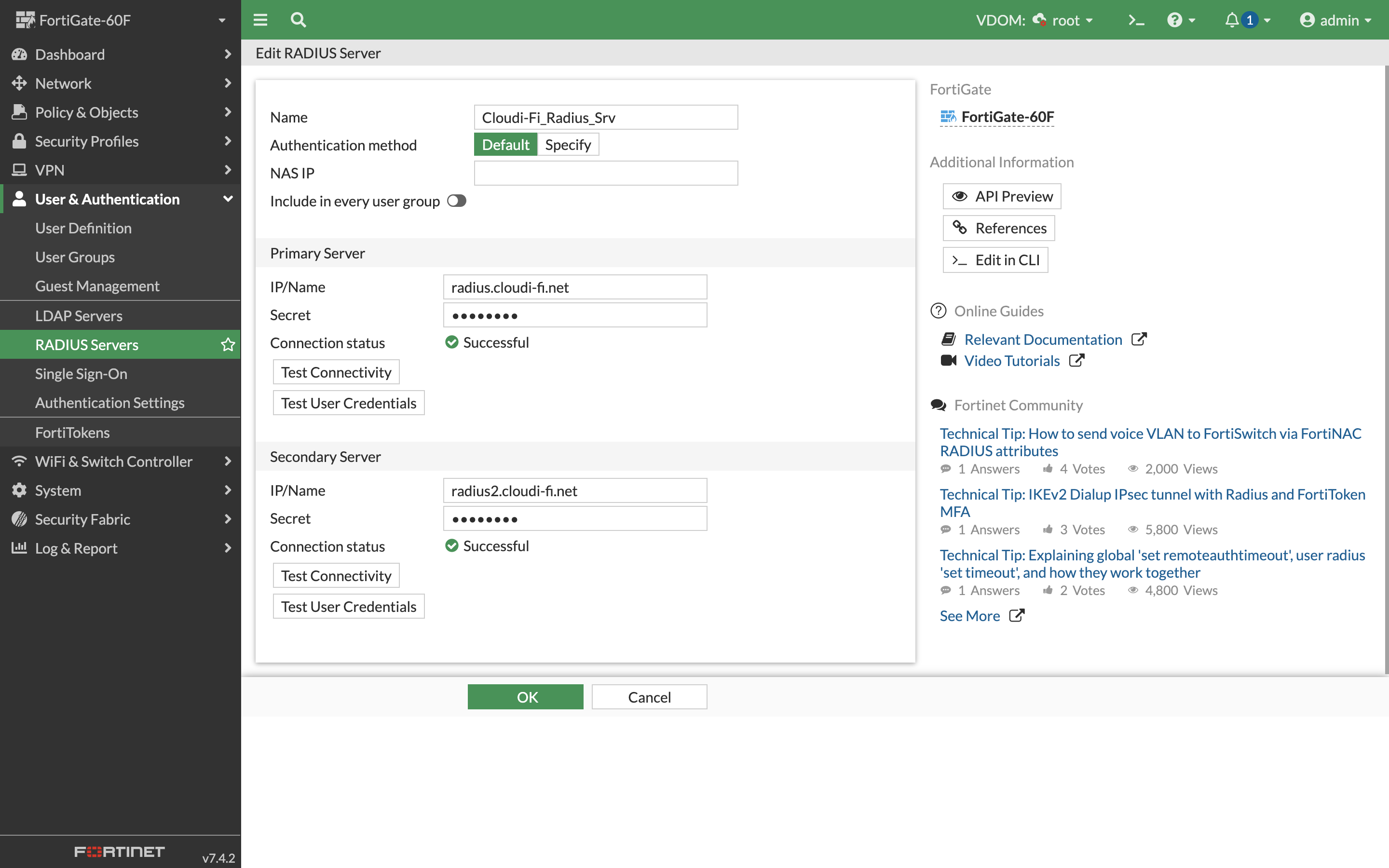Open the notifications bell
Image resolution: width=1389 pixels, height=868 pixels.
click(1232, 19)
